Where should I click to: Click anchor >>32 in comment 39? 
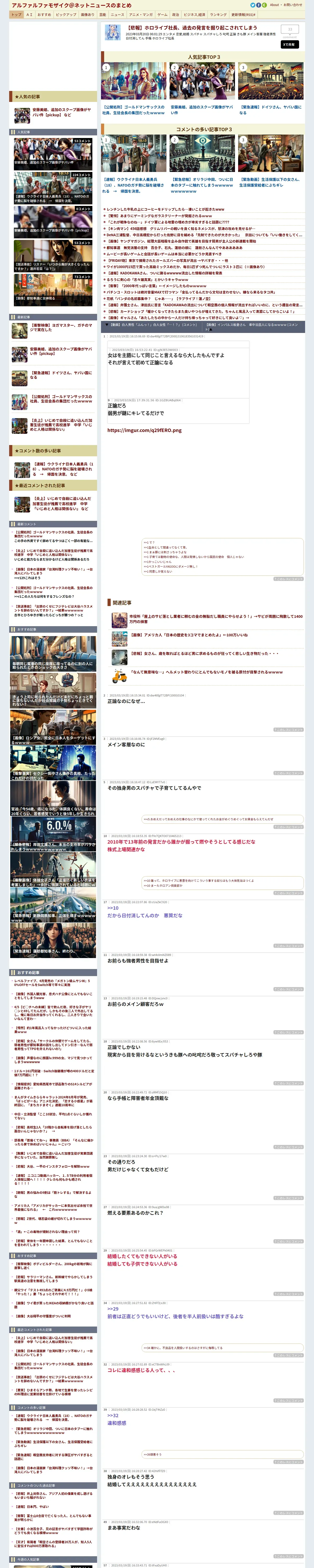click(113, 1416)
